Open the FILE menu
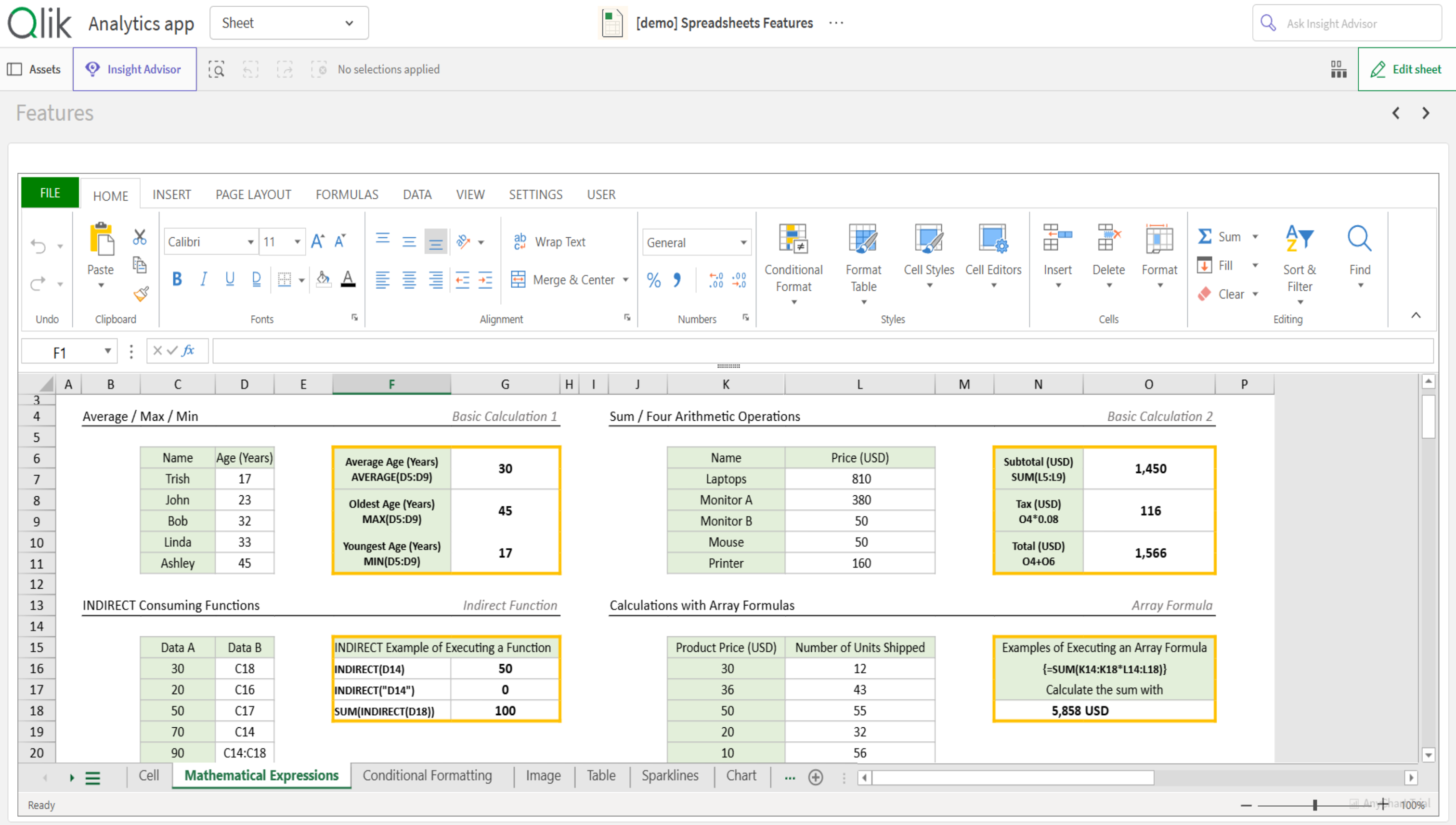The image size is (1456, 825). pyautogui.click(x=50, y=193)
